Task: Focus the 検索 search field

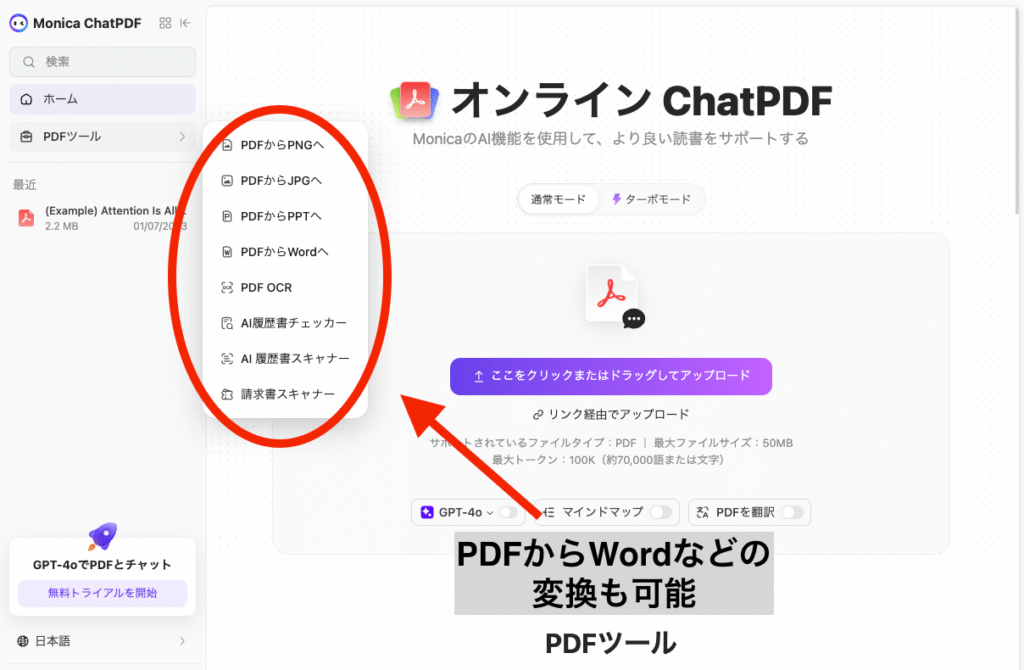Action: 103,62
